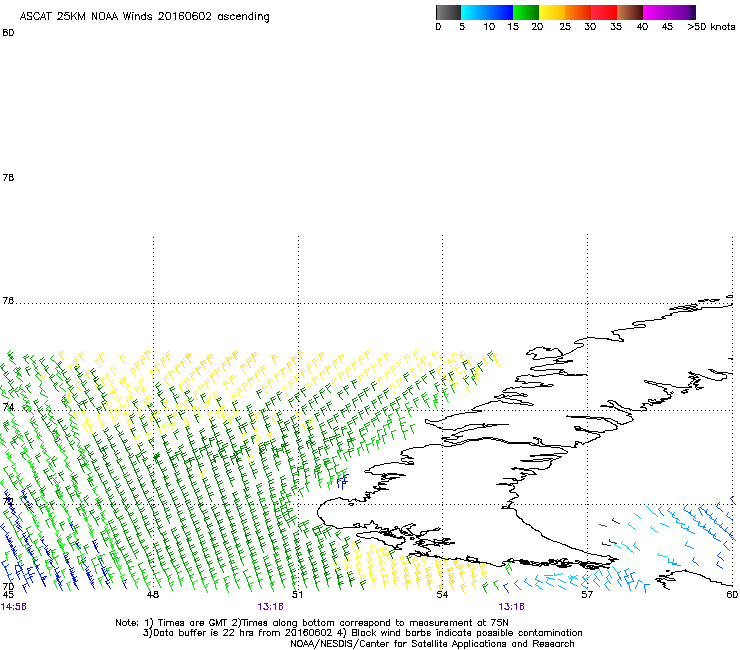Image resolution: width=740 pixels, height=650 pixels.
Task: Click the cyan-blue 5-15 knots color segment
Action: point(487,12)
